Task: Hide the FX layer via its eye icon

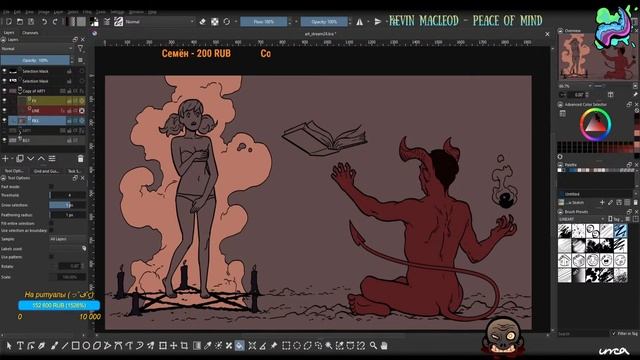Action: click(x=4, y=100)
